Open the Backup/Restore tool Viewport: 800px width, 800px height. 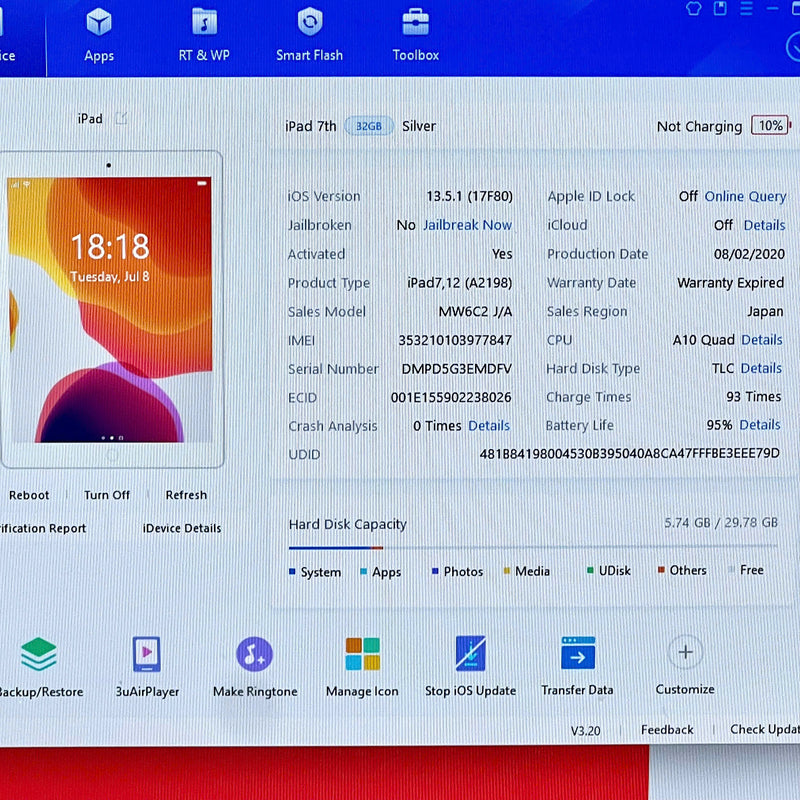tap(38, 656)
